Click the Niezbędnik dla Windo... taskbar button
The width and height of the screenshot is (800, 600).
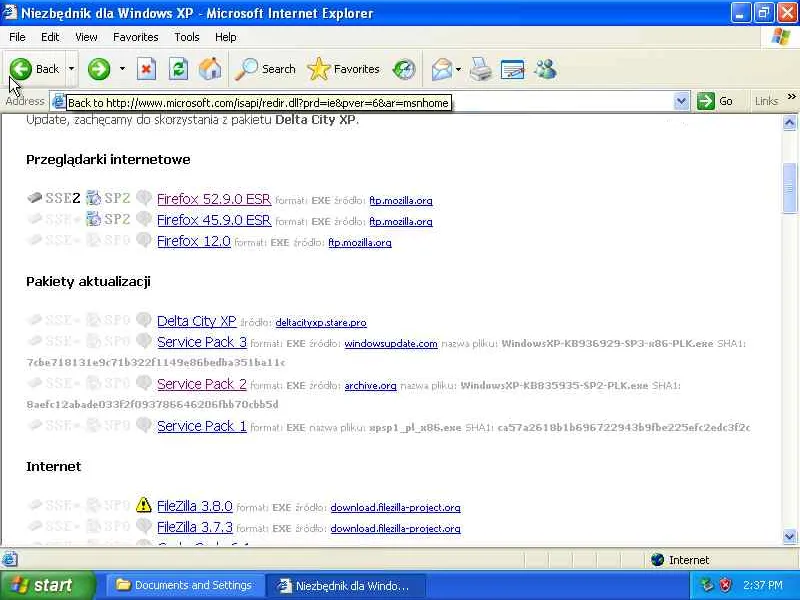tap(345, 585)
